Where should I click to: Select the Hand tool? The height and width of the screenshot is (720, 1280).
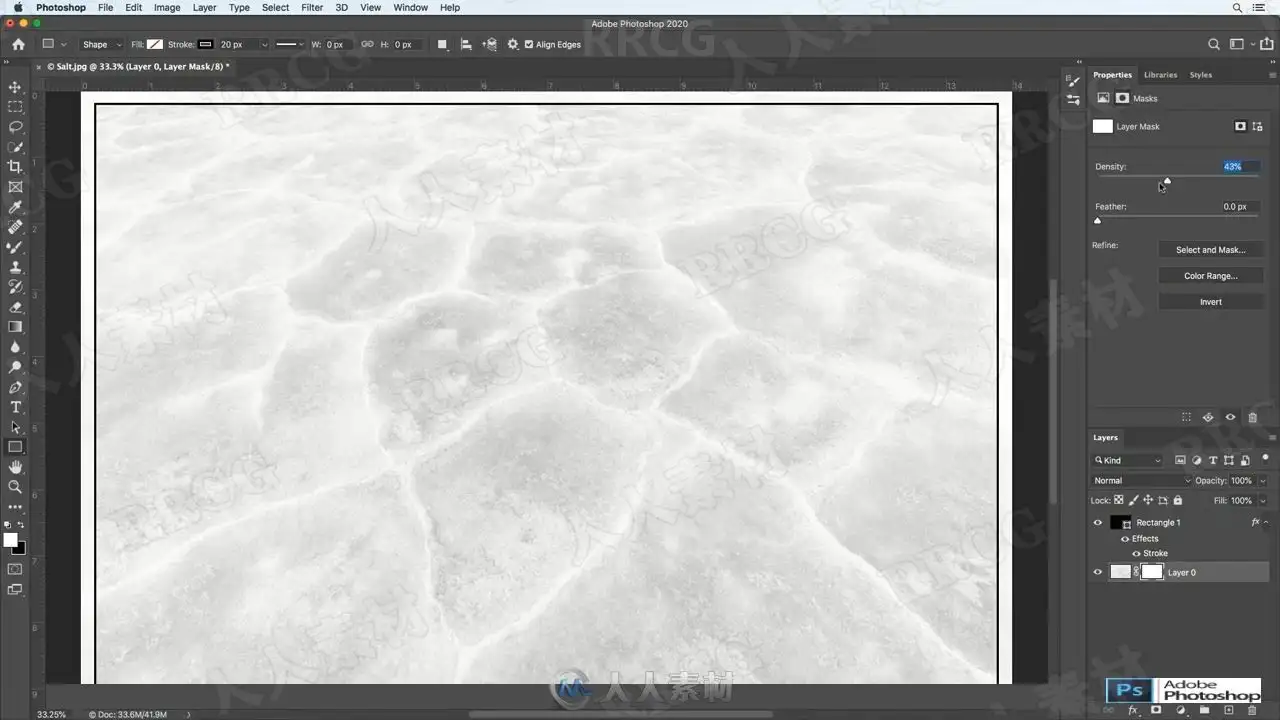click(15, 467)
